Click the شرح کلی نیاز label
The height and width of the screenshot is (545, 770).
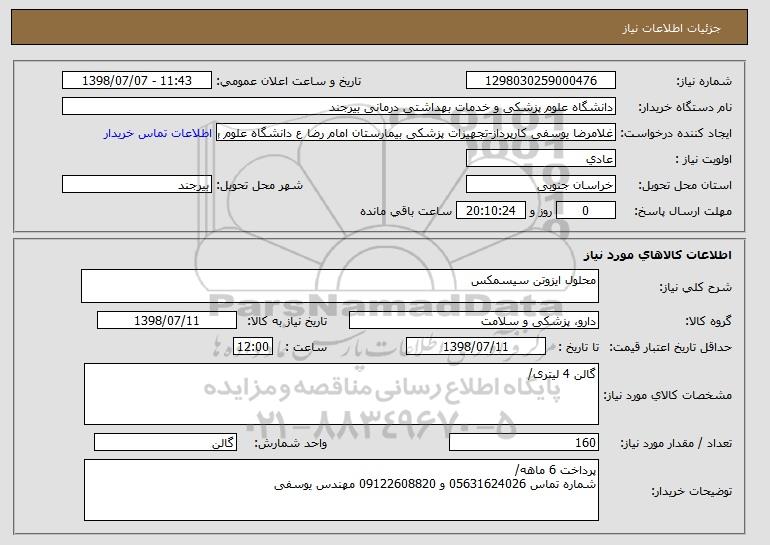click(x=696, y=287)
